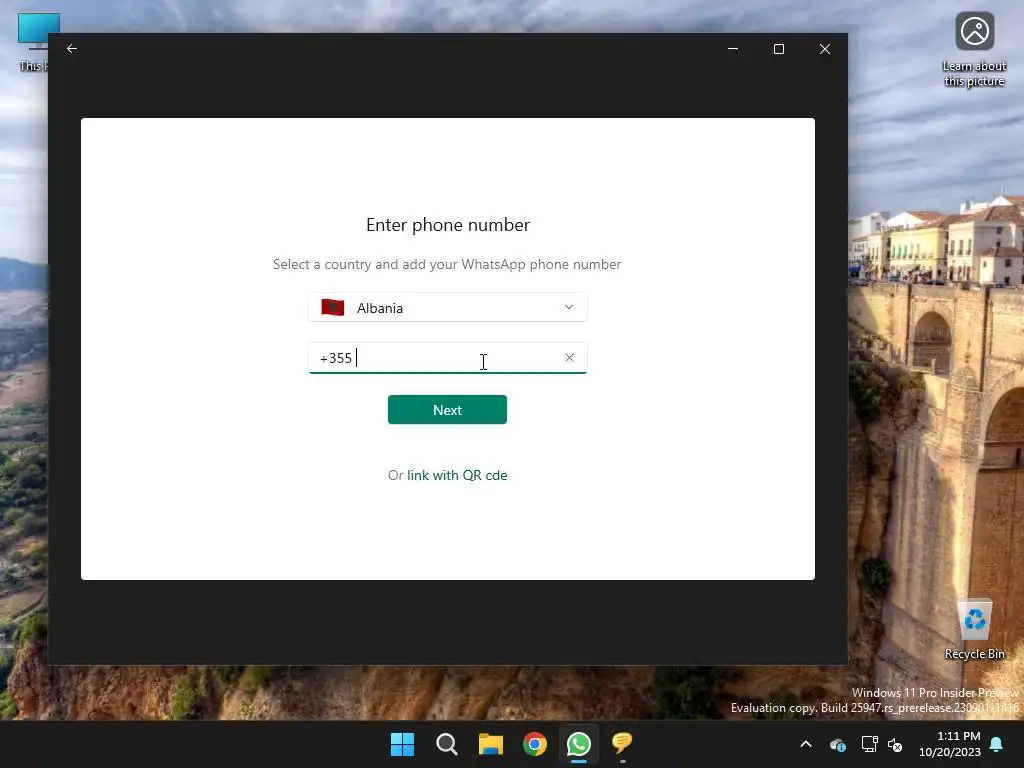Click the Select a country instruction text
1024x768 pixels.
click(447, 264)
